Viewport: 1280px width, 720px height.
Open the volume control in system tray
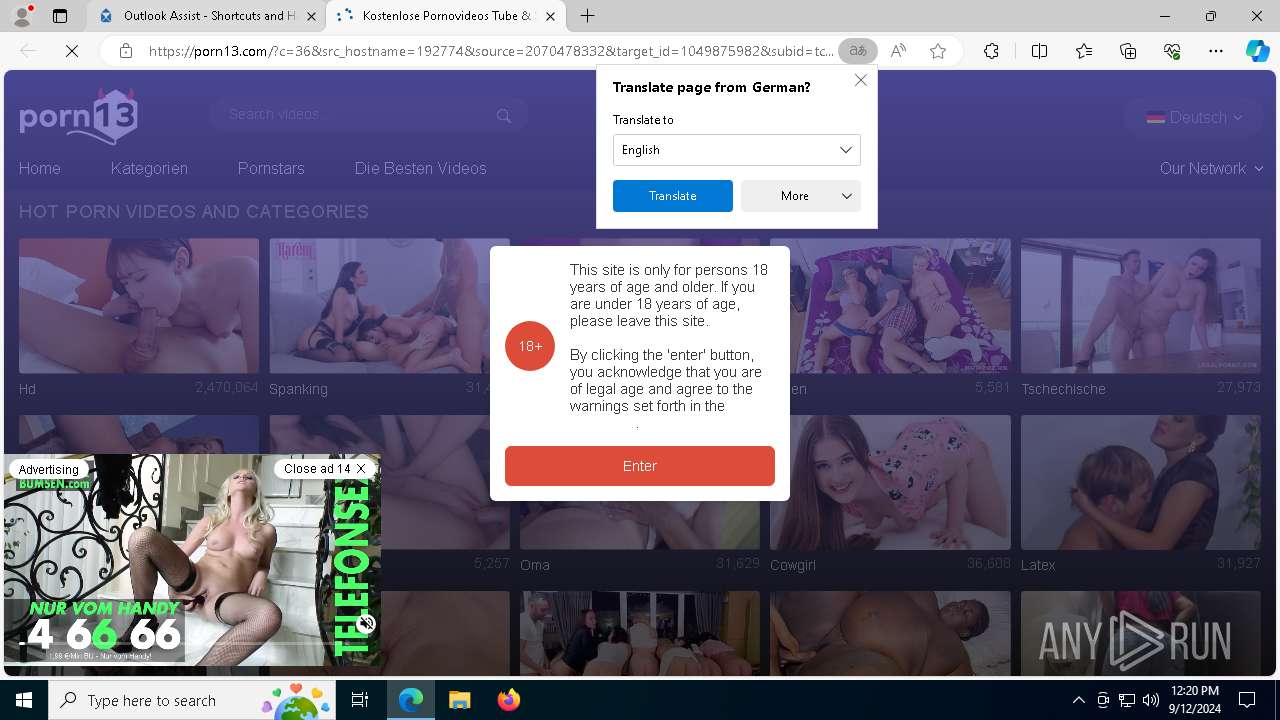click(1151, 700)
